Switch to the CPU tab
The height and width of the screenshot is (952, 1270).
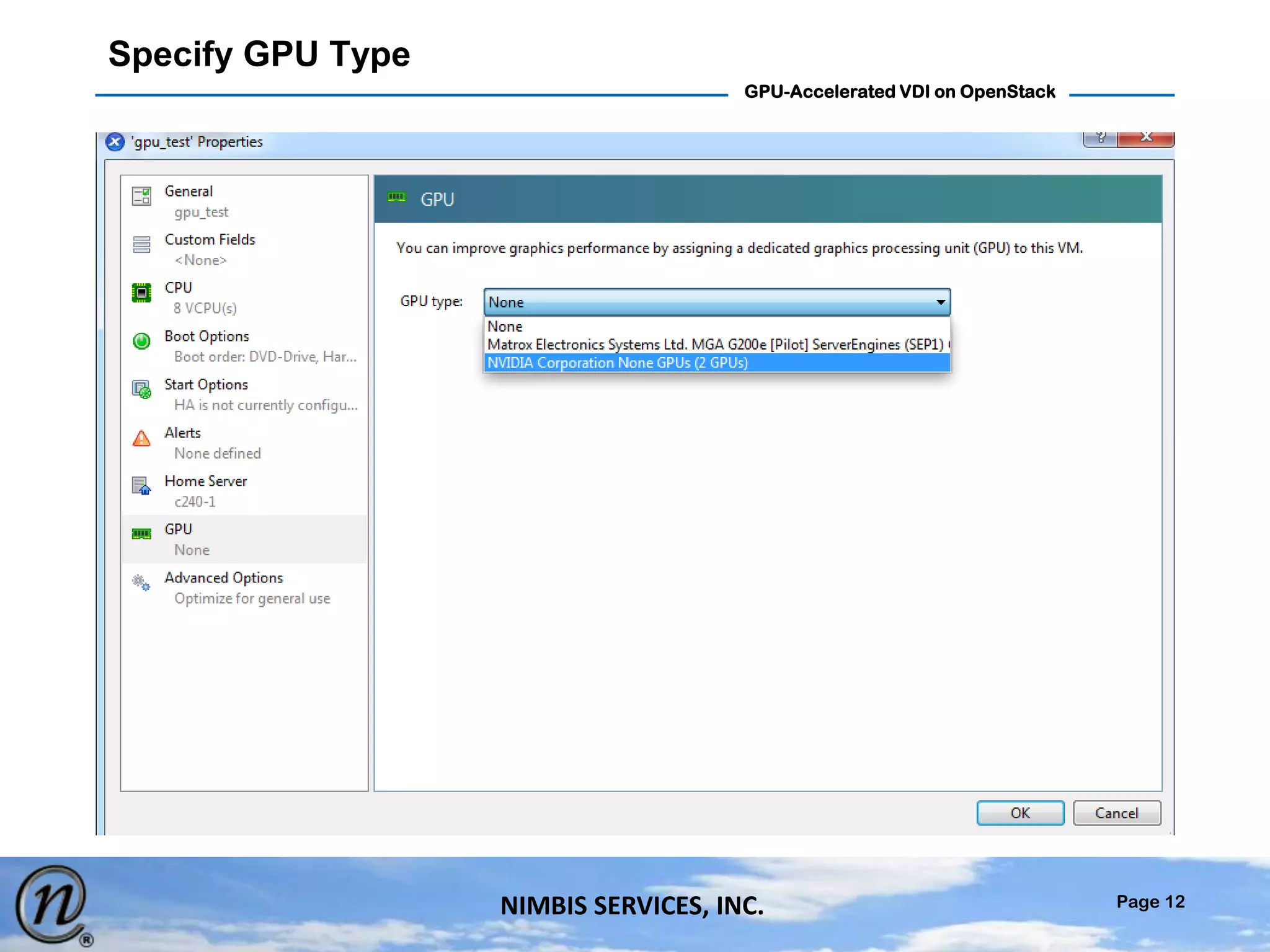click(244, 298)
